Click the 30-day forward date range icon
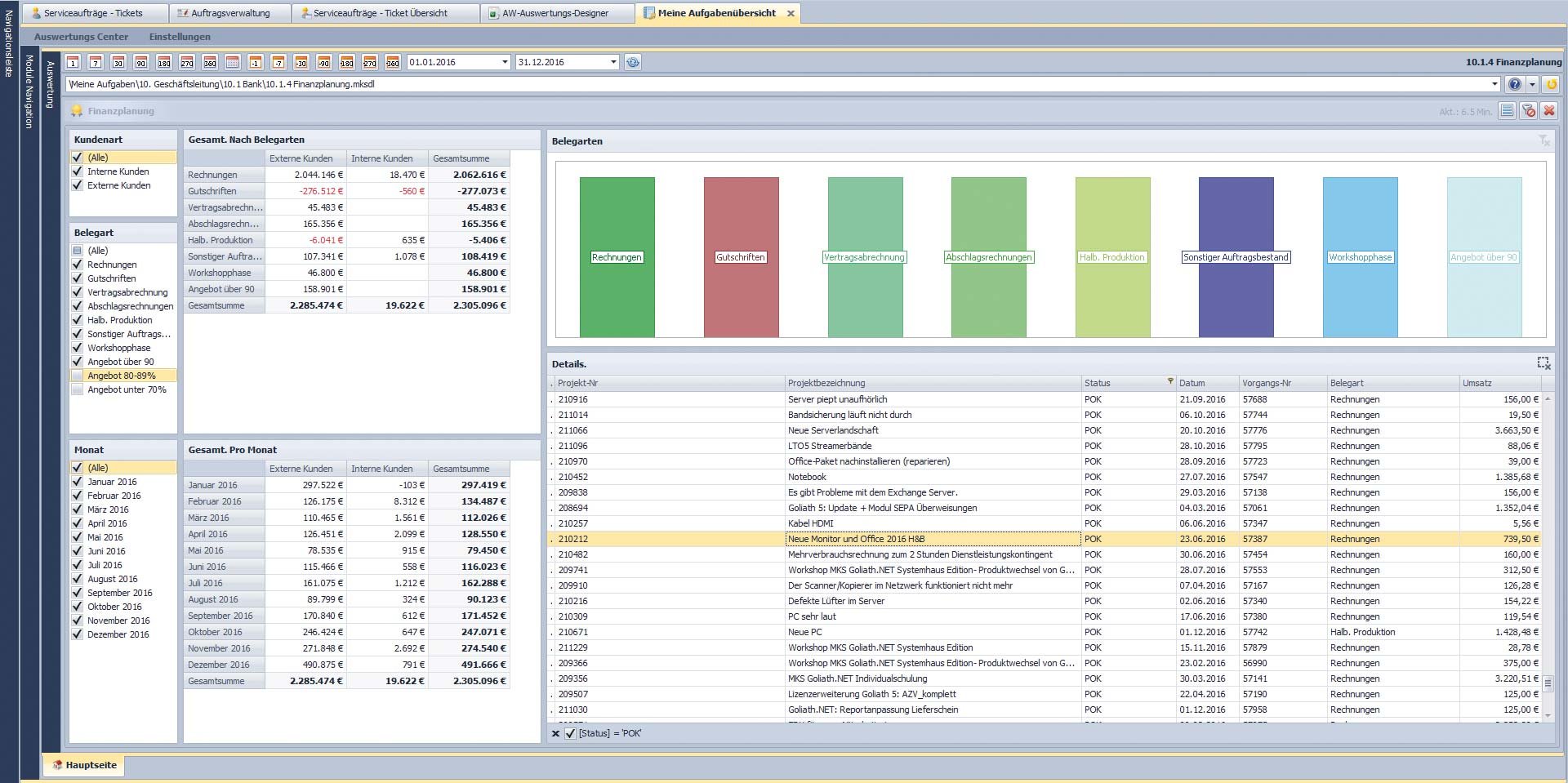 (x=118, y=62)
